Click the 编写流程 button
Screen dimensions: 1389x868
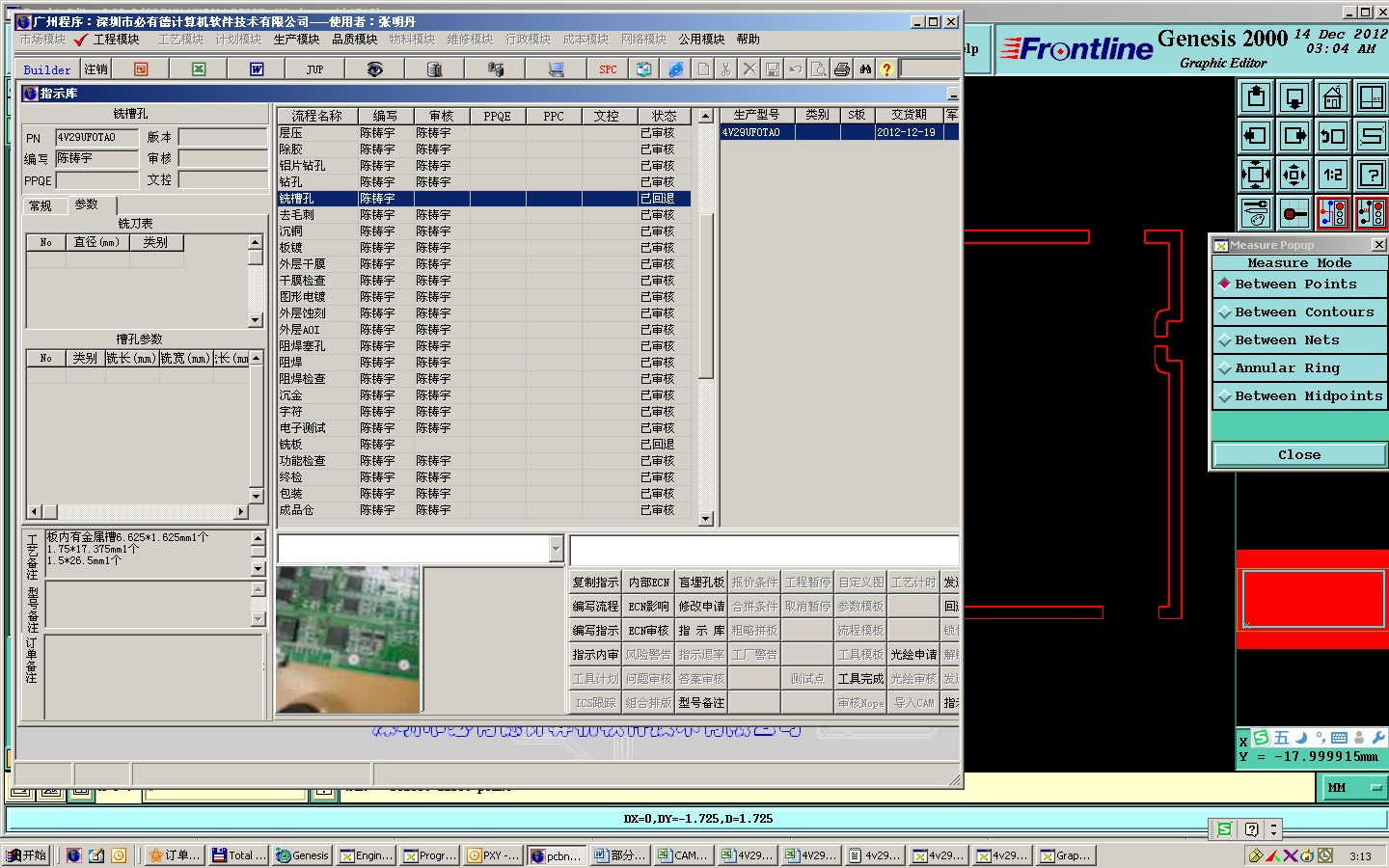pyautogui.click(x=595, y=607)
